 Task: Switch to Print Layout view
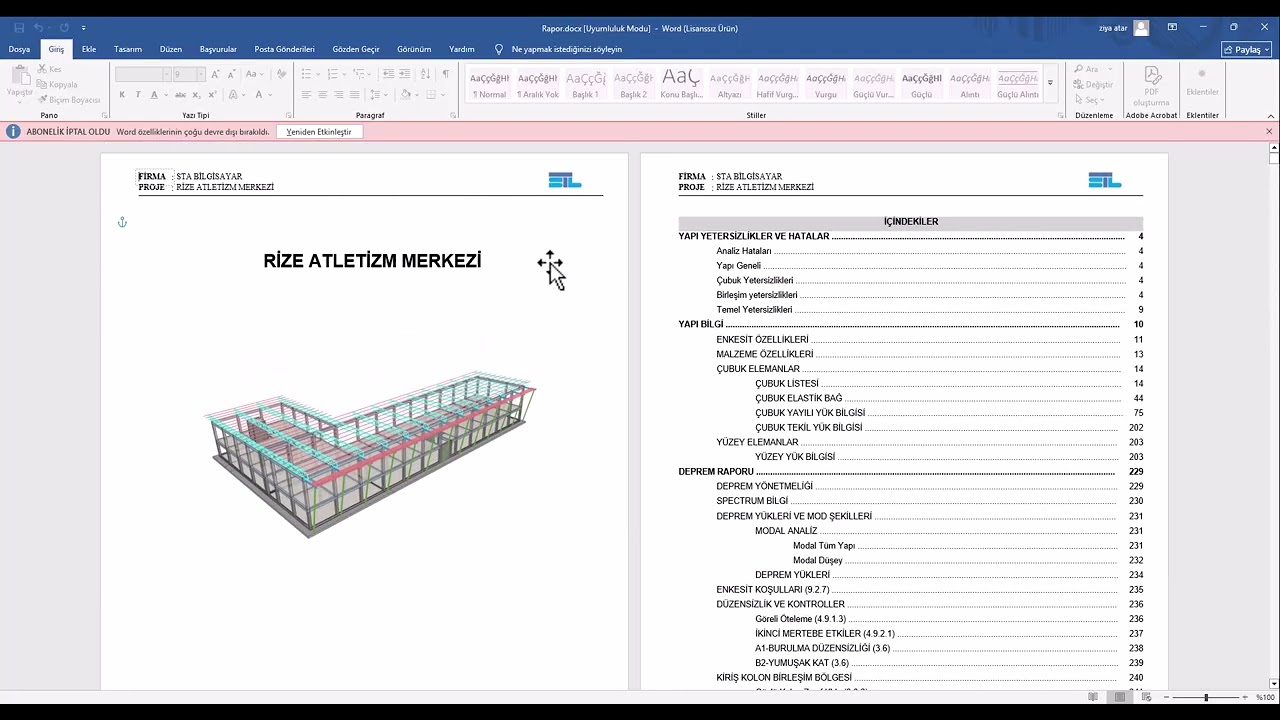click(1121, 697)
